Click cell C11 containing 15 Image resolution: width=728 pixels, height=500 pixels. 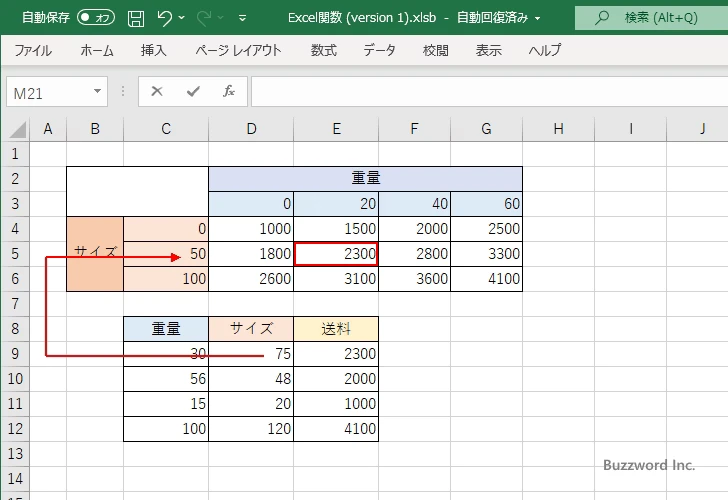point(166,404)
